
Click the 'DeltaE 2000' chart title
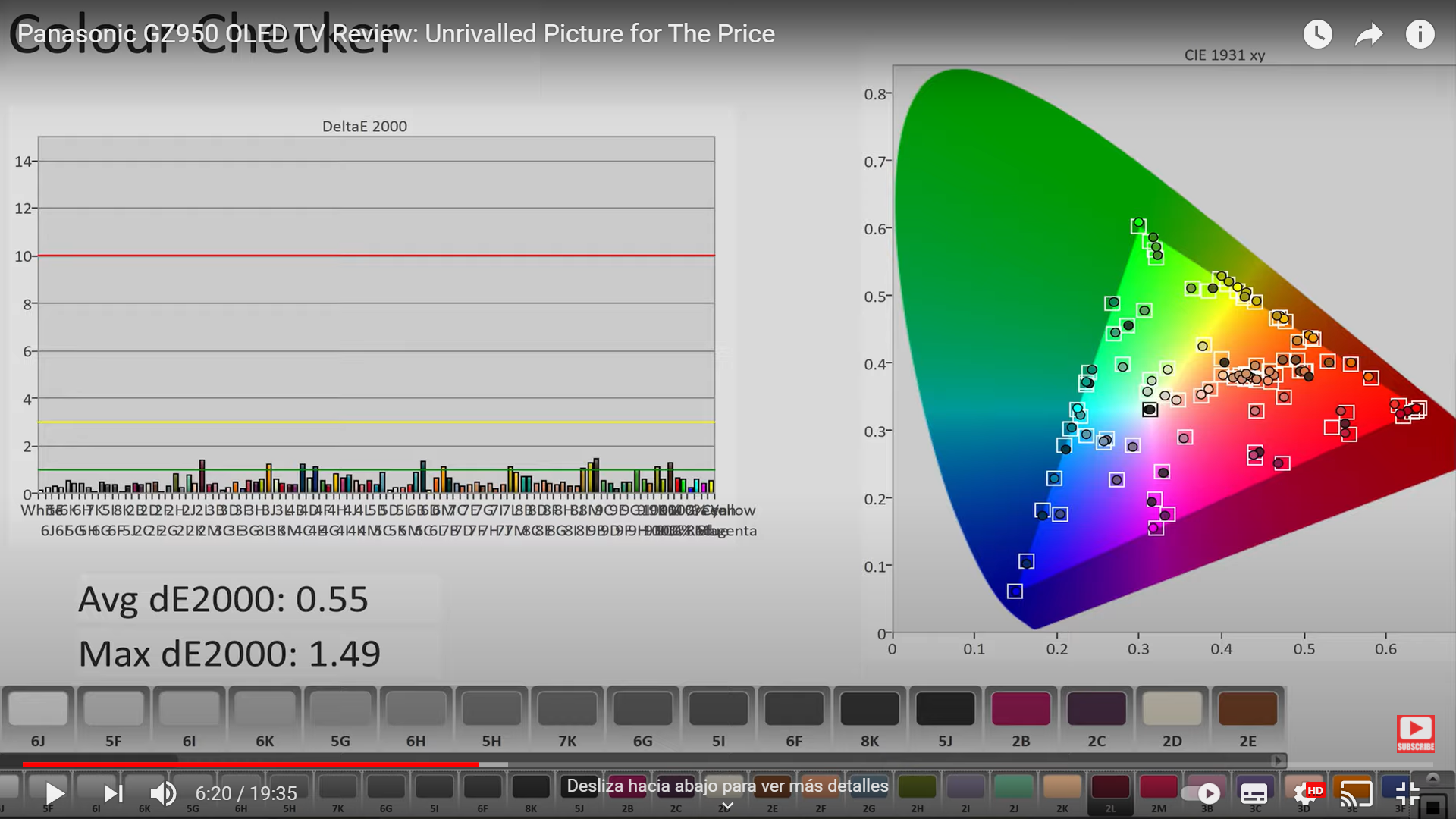click(365, 126)
